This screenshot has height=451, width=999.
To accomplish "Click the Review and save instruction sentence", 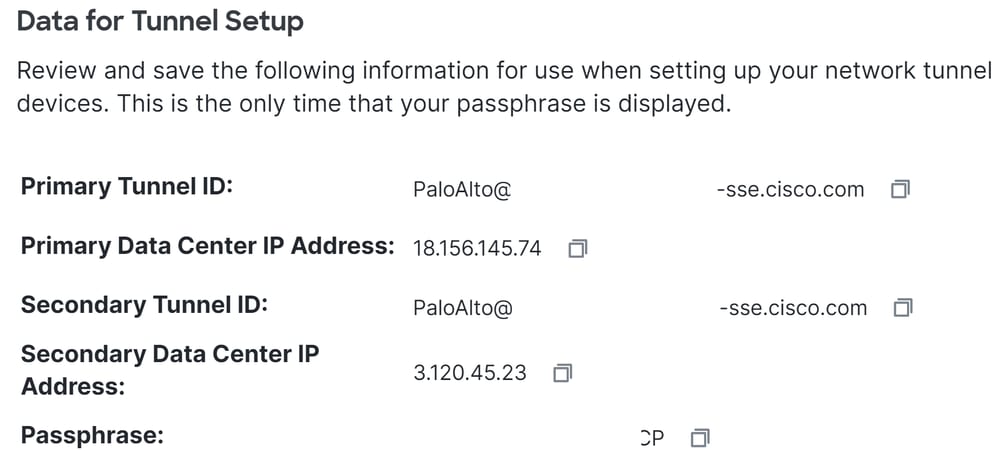I will [x=504, y=71].
